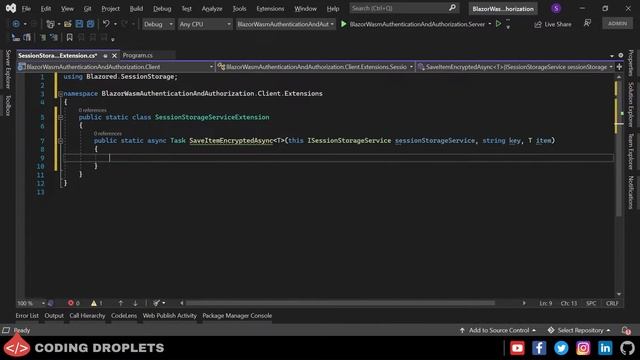The height and width of the screenshot is (360, 640).
Task: Click the Navigate Backward icon
Action: 16,24
